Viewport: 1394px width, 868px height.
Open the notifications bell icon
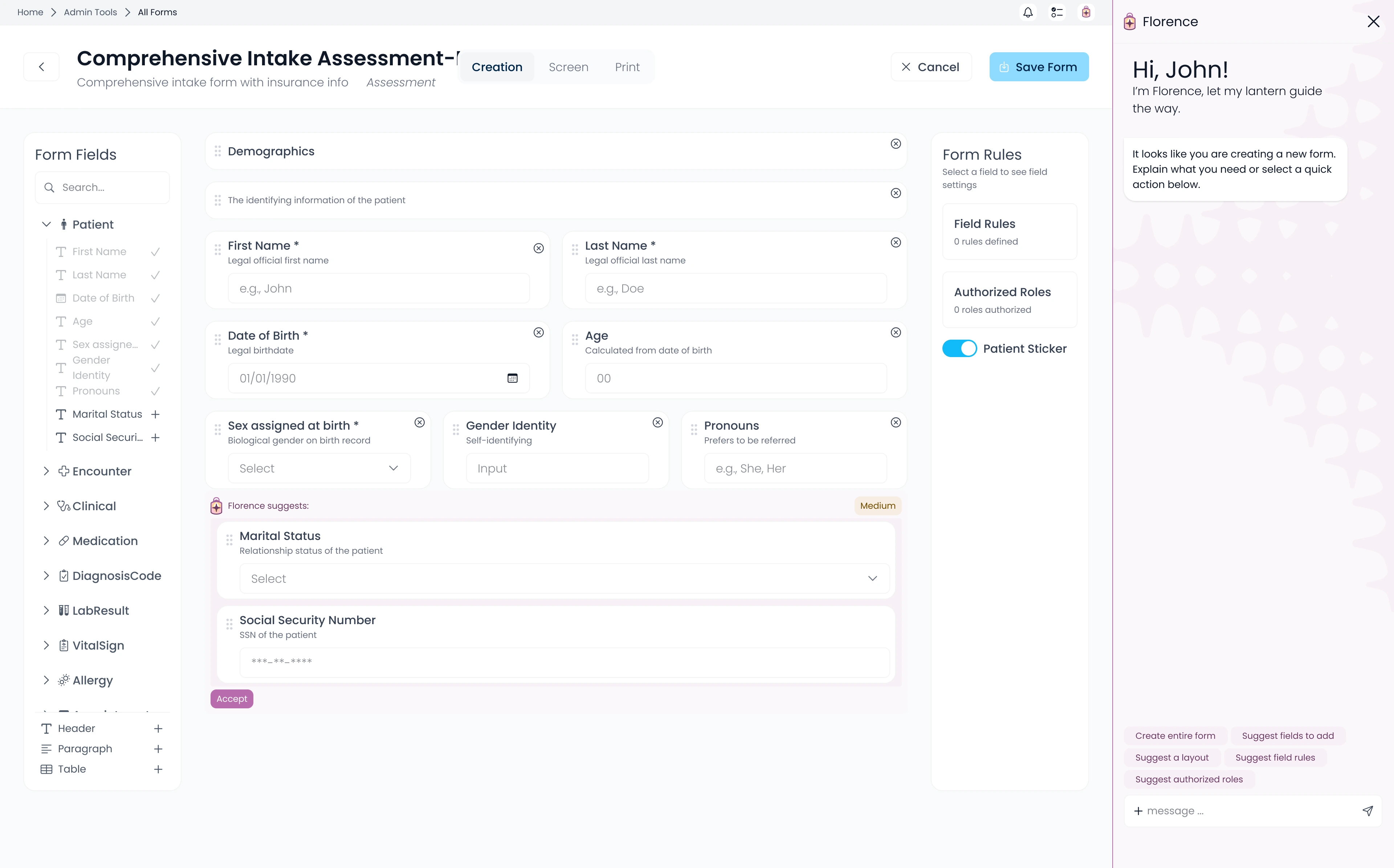tap(1028, 12)
